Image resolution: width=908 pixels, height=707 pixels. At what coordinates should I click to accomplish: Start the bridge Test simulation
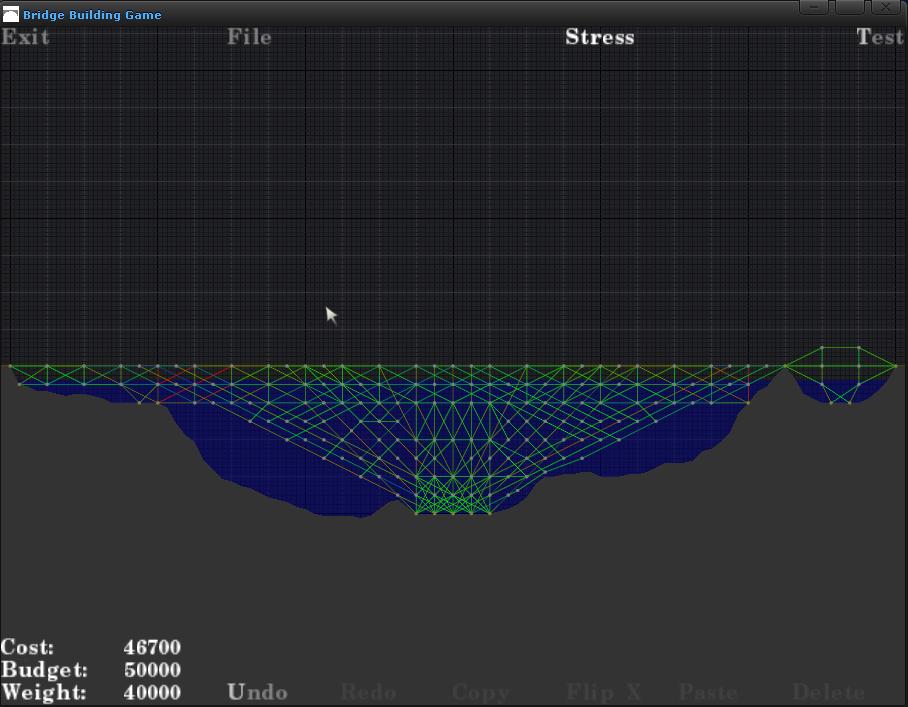click(879, 37)
